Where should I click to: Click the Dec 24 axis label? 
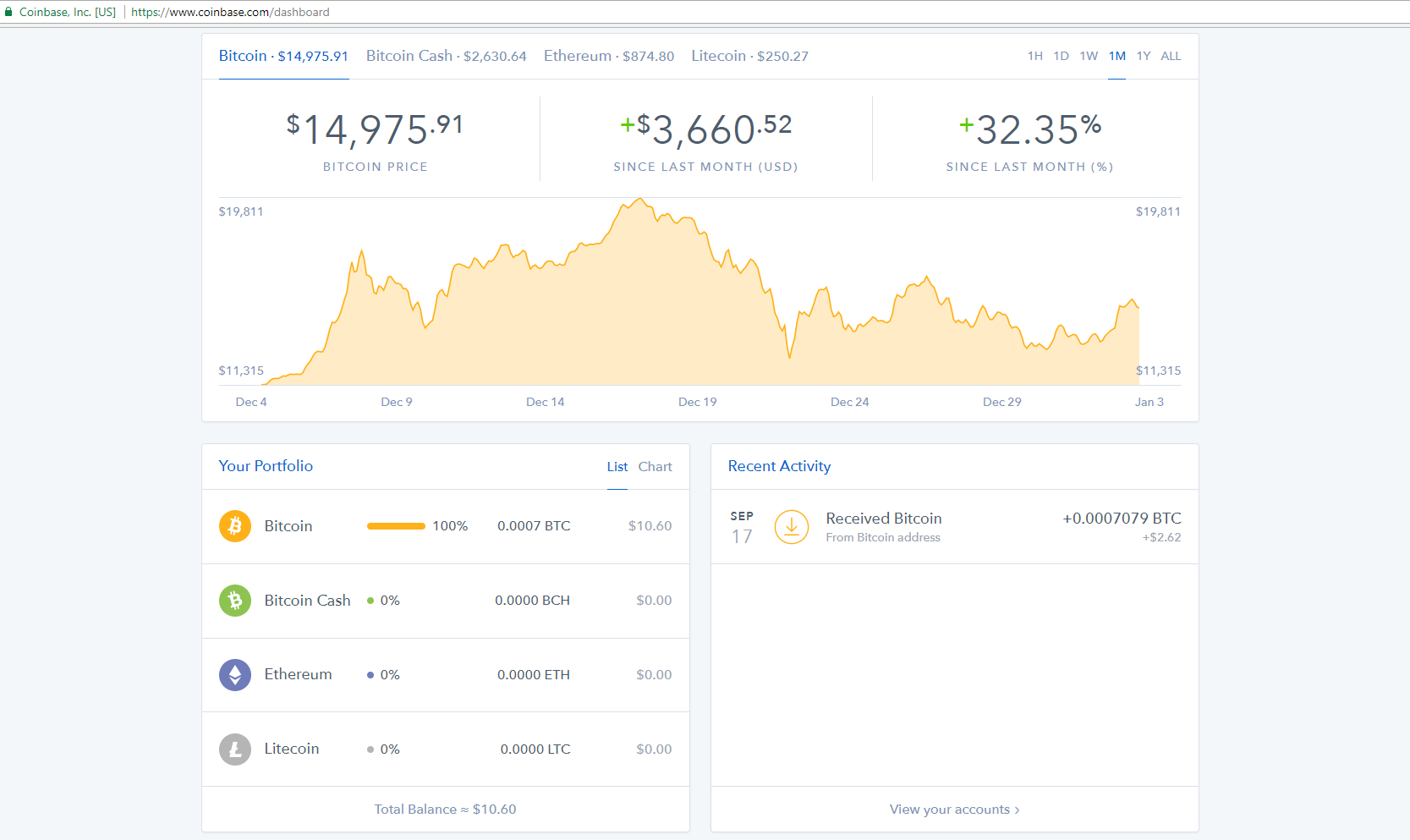[850, 402]
